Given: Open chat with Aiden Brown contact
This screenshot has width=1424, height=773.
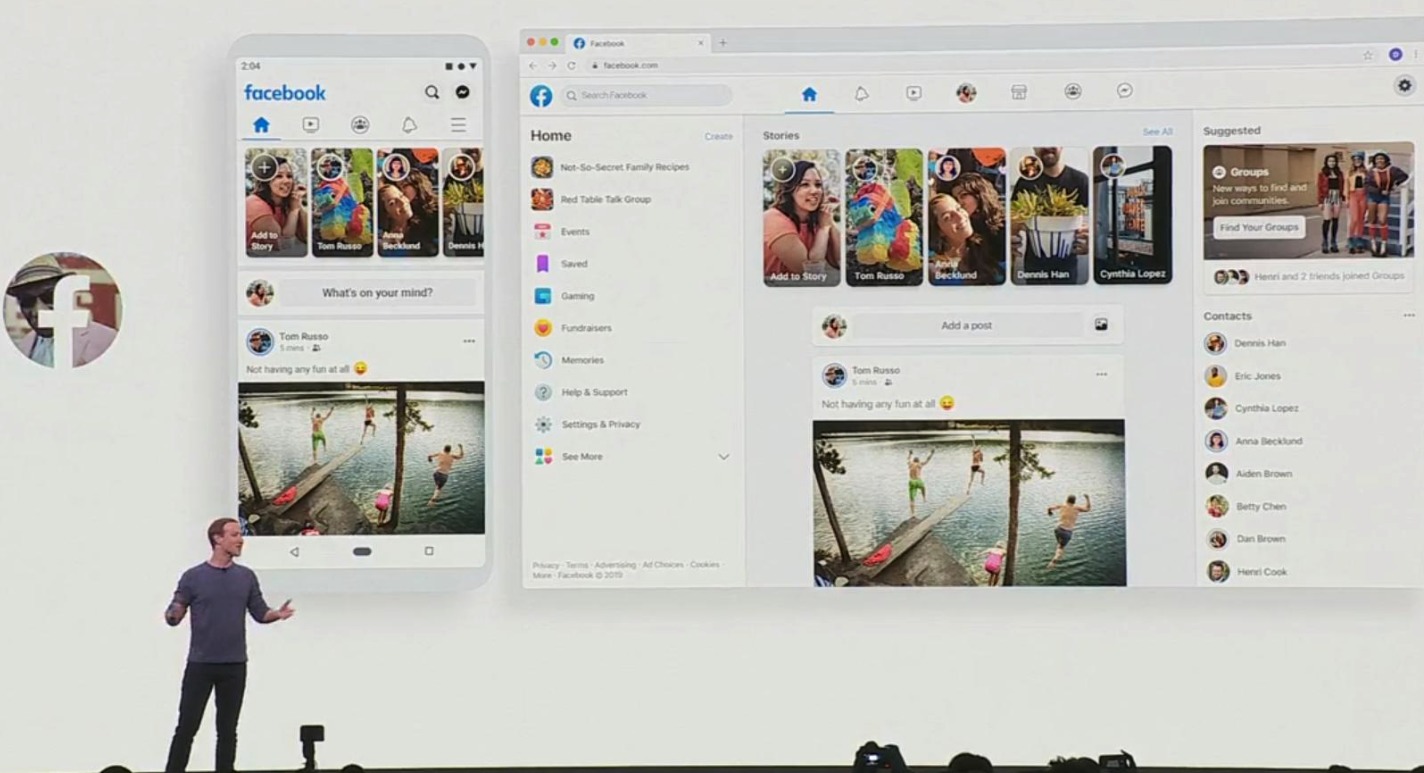Looking at the screenshot, I should point(1248,474).
